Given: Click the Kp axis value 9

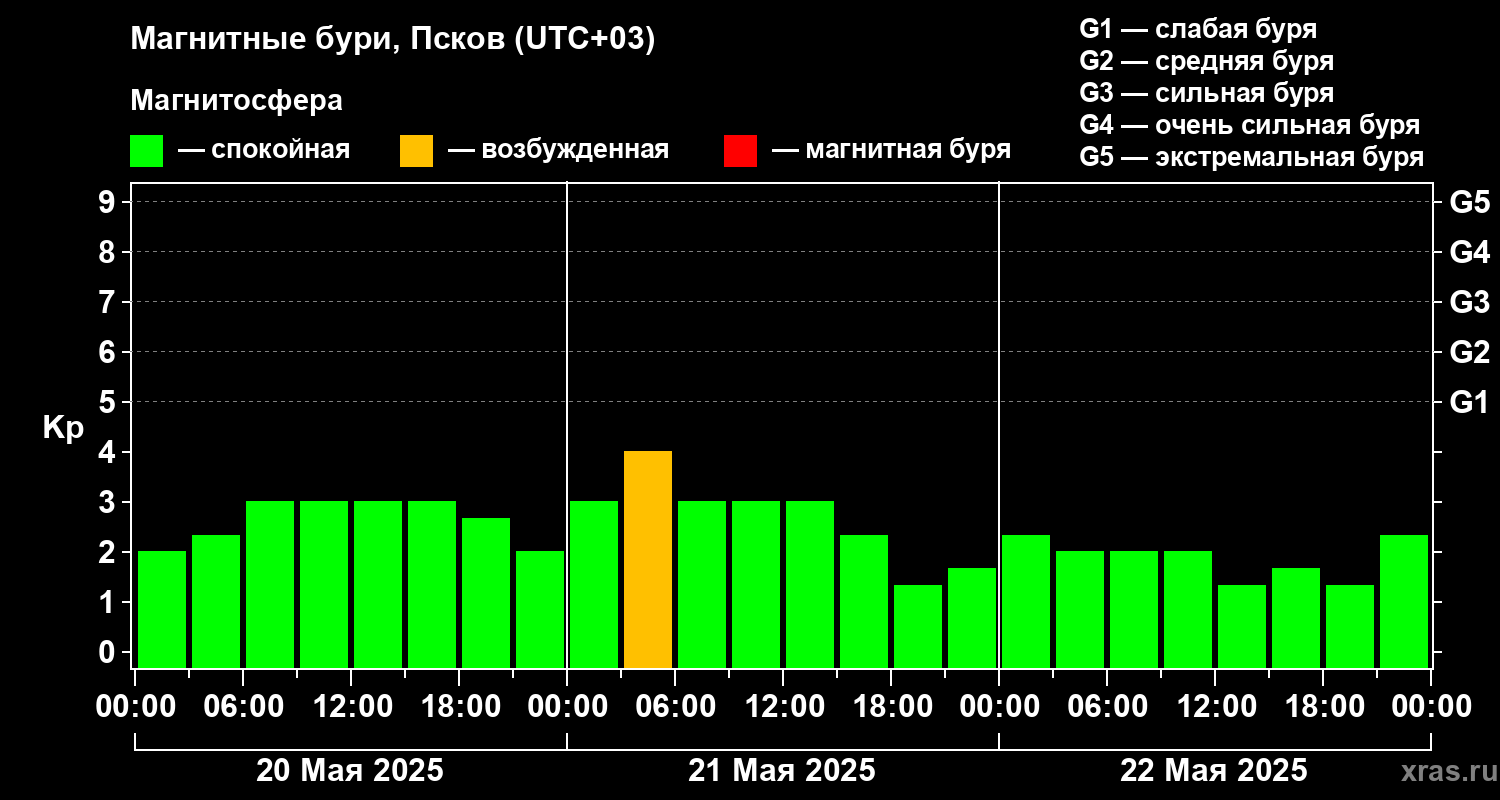Looking at the screenshot, I should pos(109,202).
